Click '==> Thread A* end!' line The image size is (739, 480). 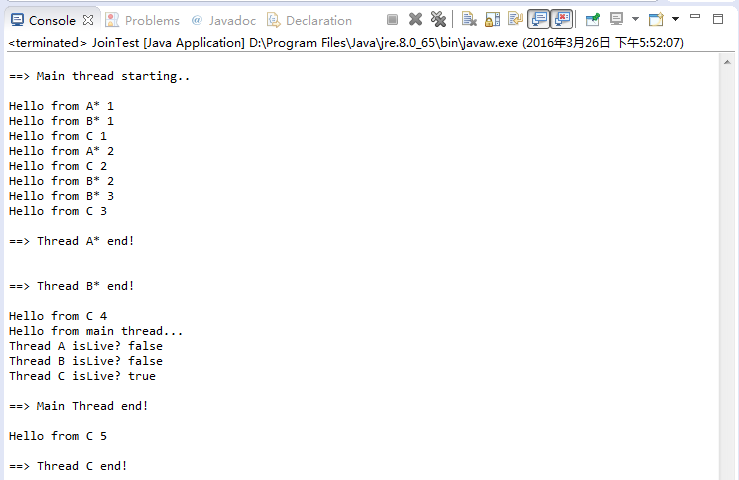click(72, 241)
